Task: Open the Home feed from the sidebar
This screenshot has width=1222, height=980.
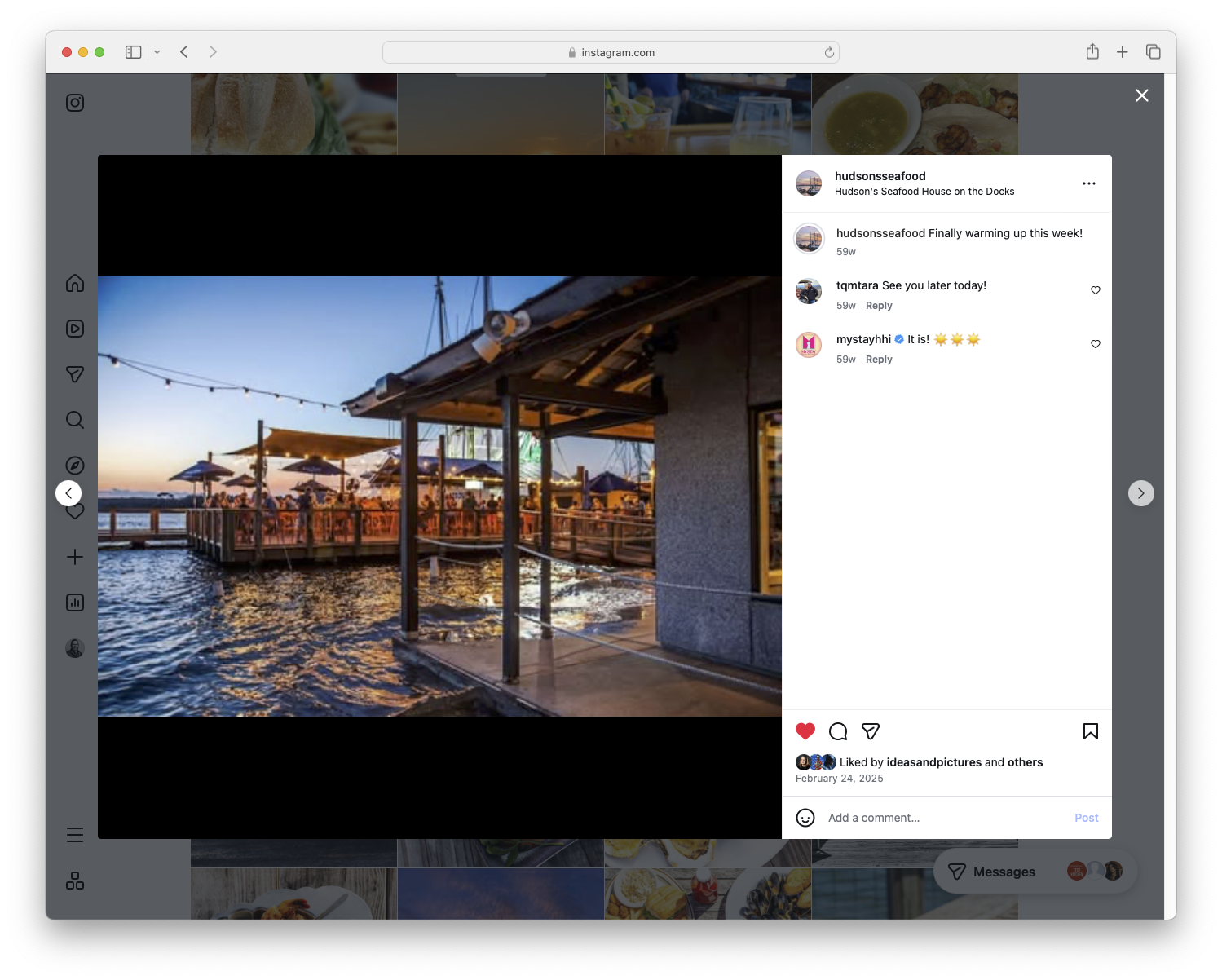Action: [x=74, y=283]
